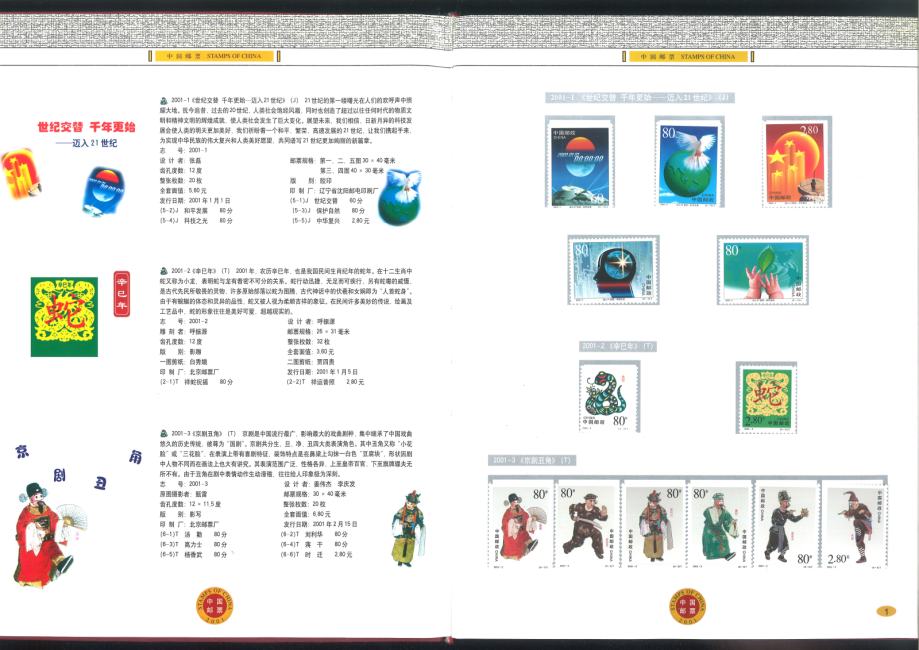
Task: Click the dove over globe stamp
Action: click(x=686, y=161)
